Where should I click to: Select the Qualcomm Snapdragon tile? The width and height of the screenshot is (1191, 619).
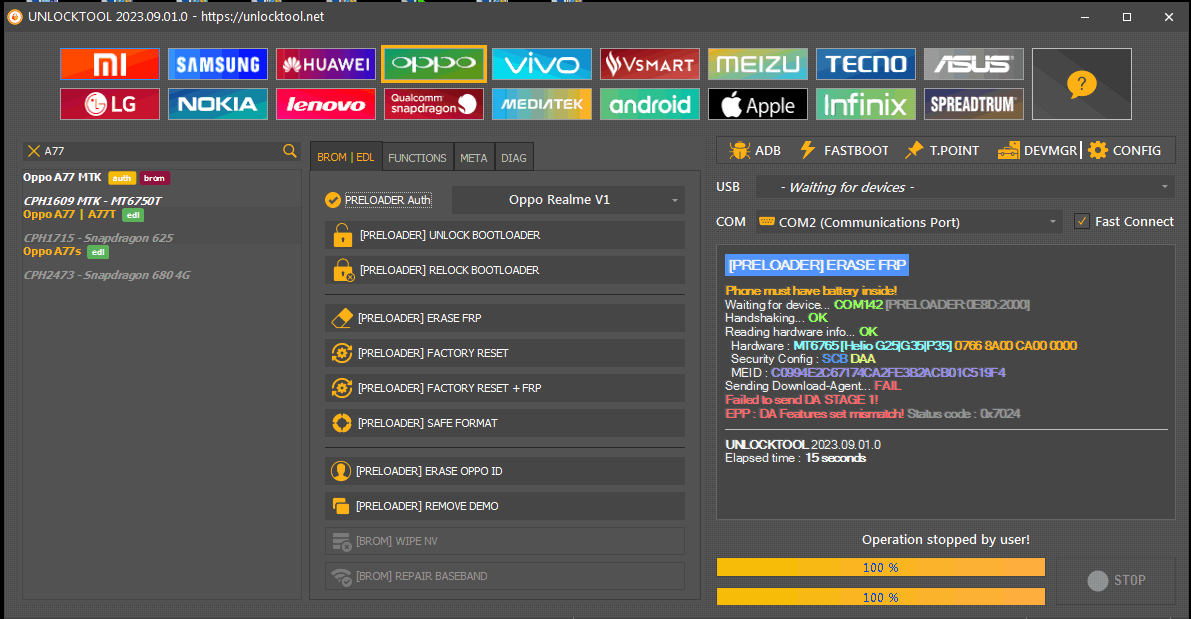coord(434,104)
